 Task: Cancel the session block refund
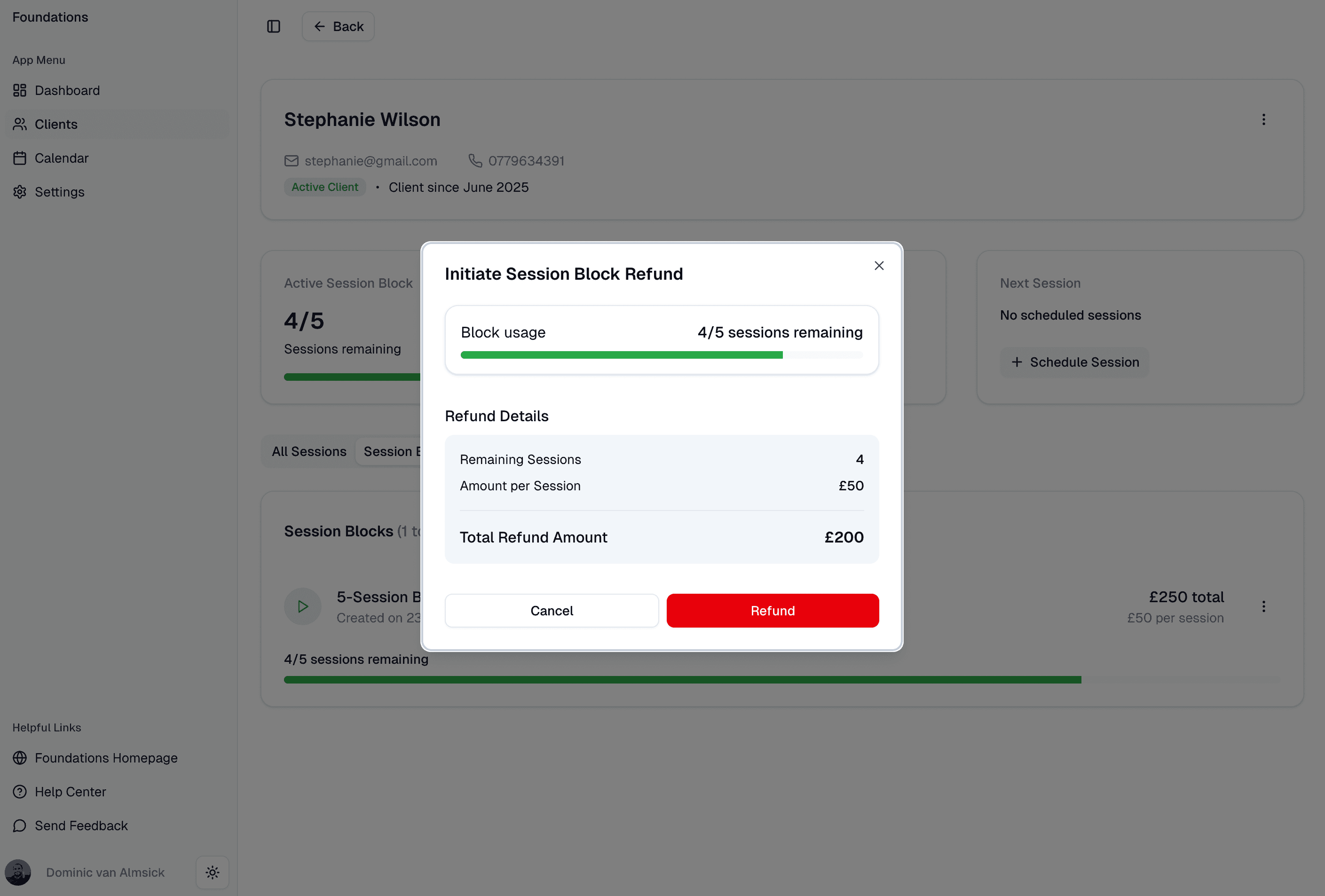pyautogui.click(x=552, y=611)
